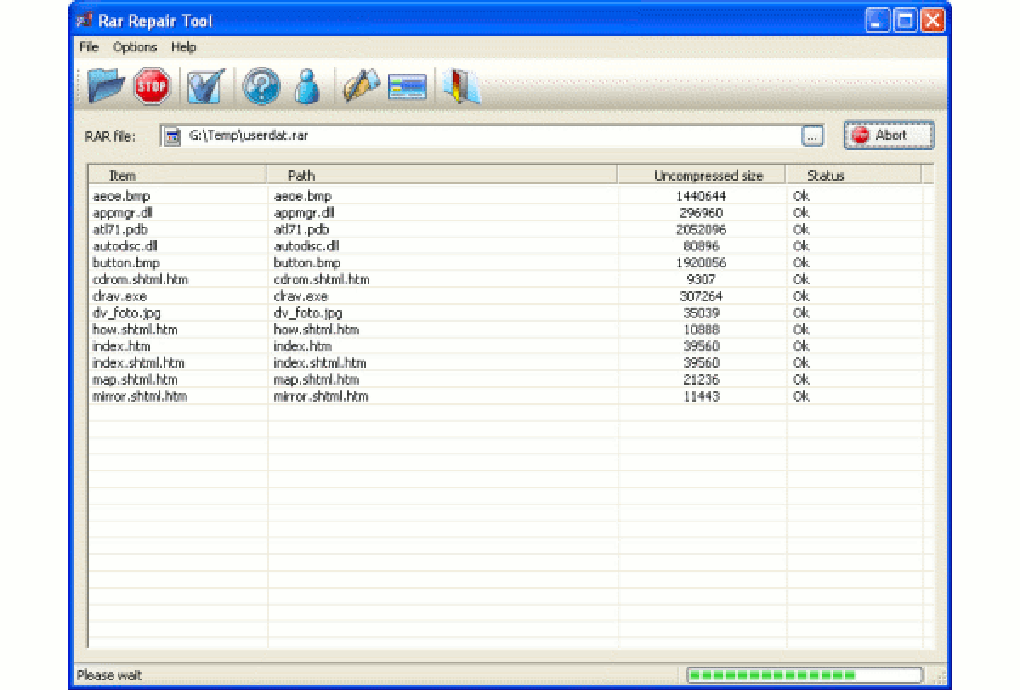
Task: Click file icon beside RAR path
Action: point(172,136)
